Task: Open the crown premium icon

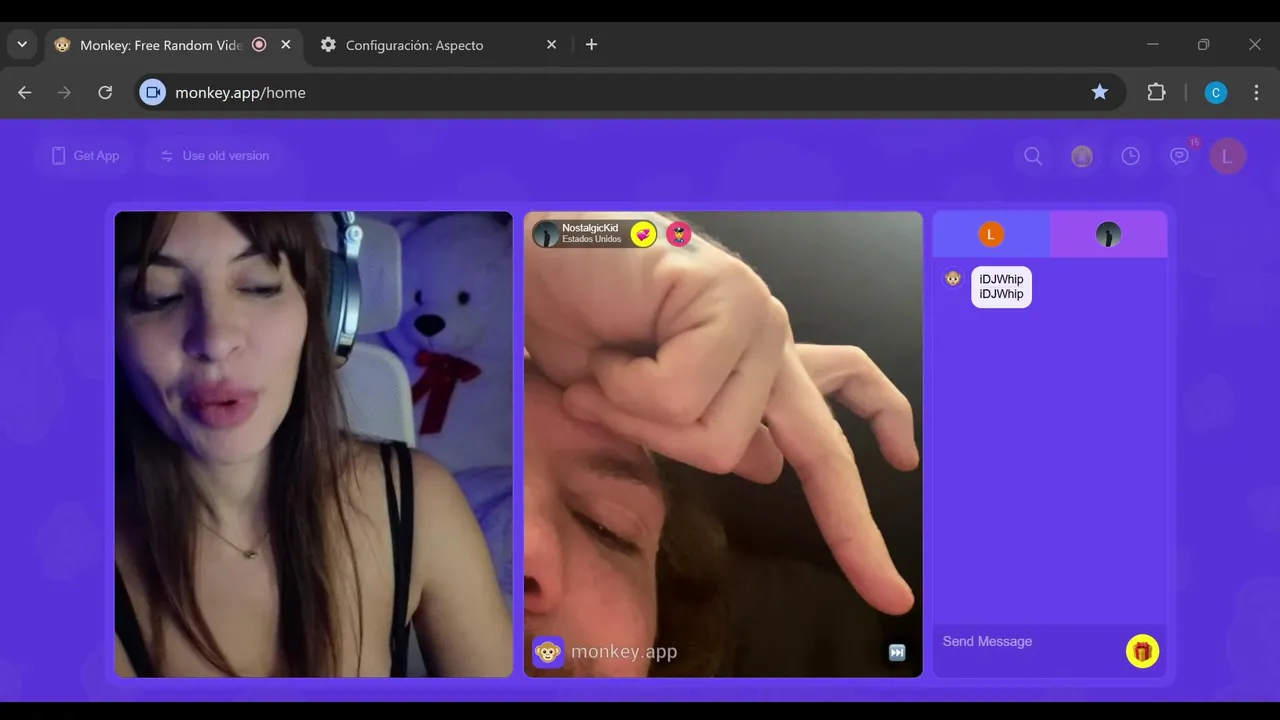Action: pyautogui.click(x=1082, y=156)
